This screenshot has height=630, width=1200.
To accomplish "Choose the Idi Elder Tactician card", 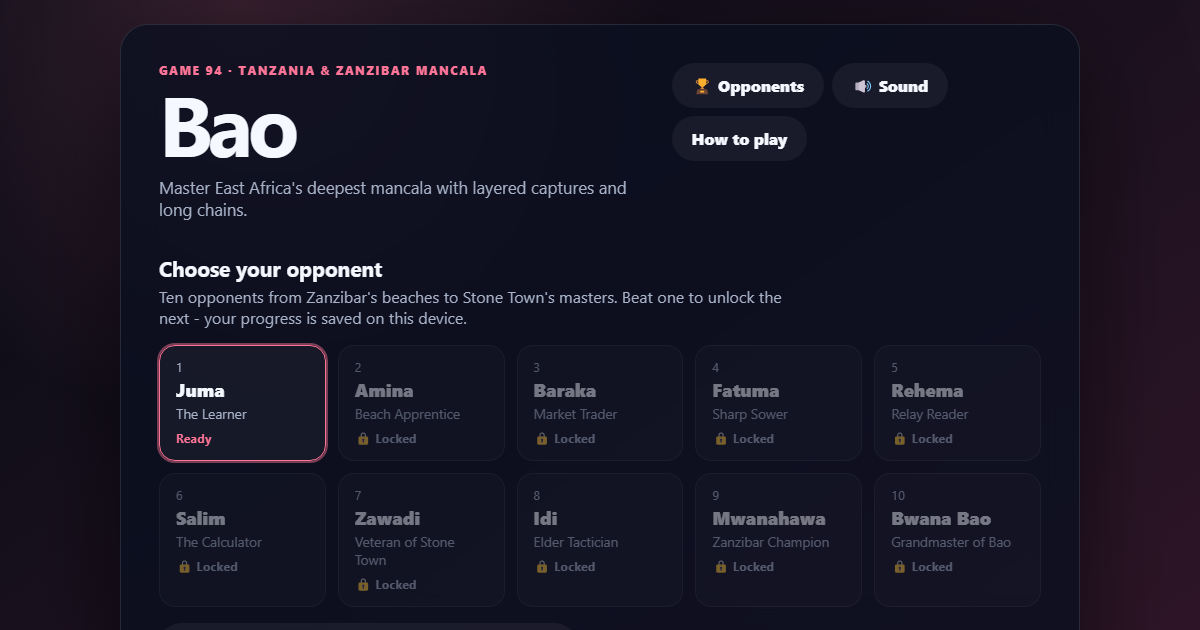I will [x=600, y=540].
